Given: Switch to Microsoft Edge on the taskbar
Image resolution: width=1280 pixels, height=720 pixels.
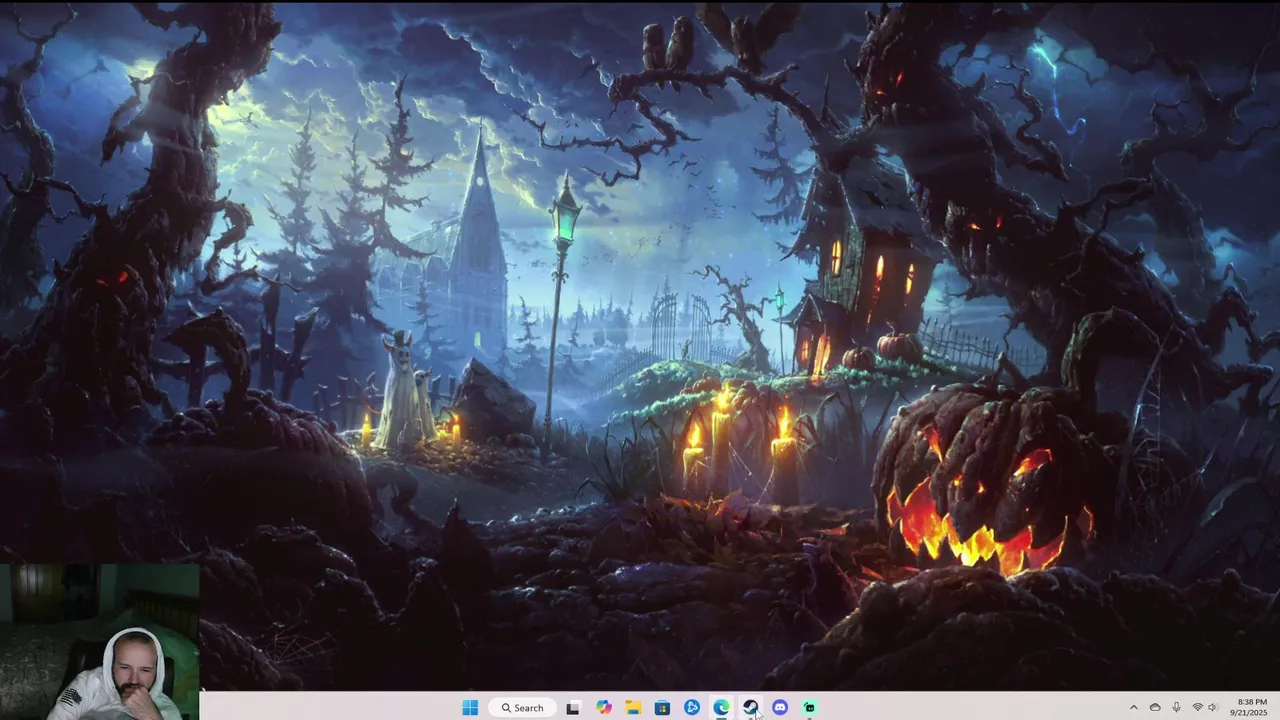Looking at the screenshot, I should [x=721, y=707].
